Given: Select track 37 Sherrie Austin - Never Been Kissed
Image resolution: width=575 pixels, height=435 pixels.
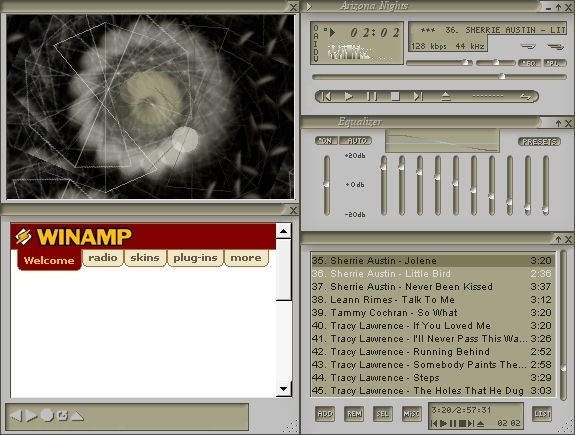Looking at the screenshot, I should (x=432, y=287).
